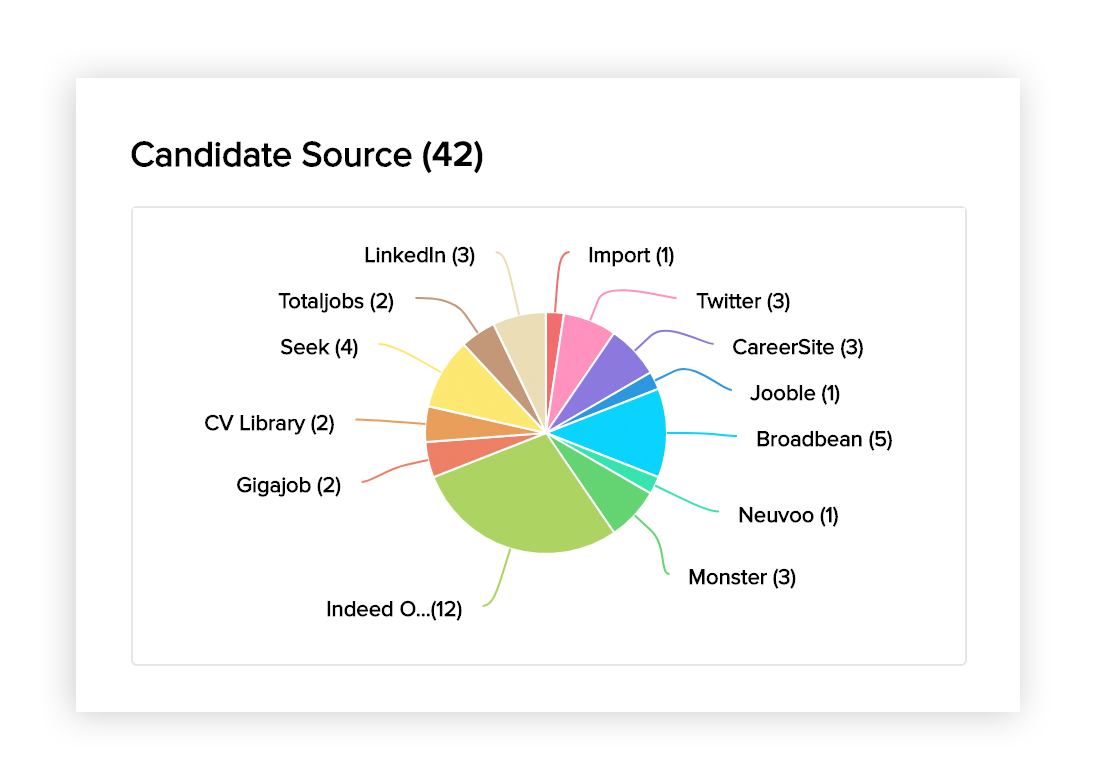Screen dimensions: 1093x783
Task: Select the "Indeed O...(12)" label
Action: 394,609
